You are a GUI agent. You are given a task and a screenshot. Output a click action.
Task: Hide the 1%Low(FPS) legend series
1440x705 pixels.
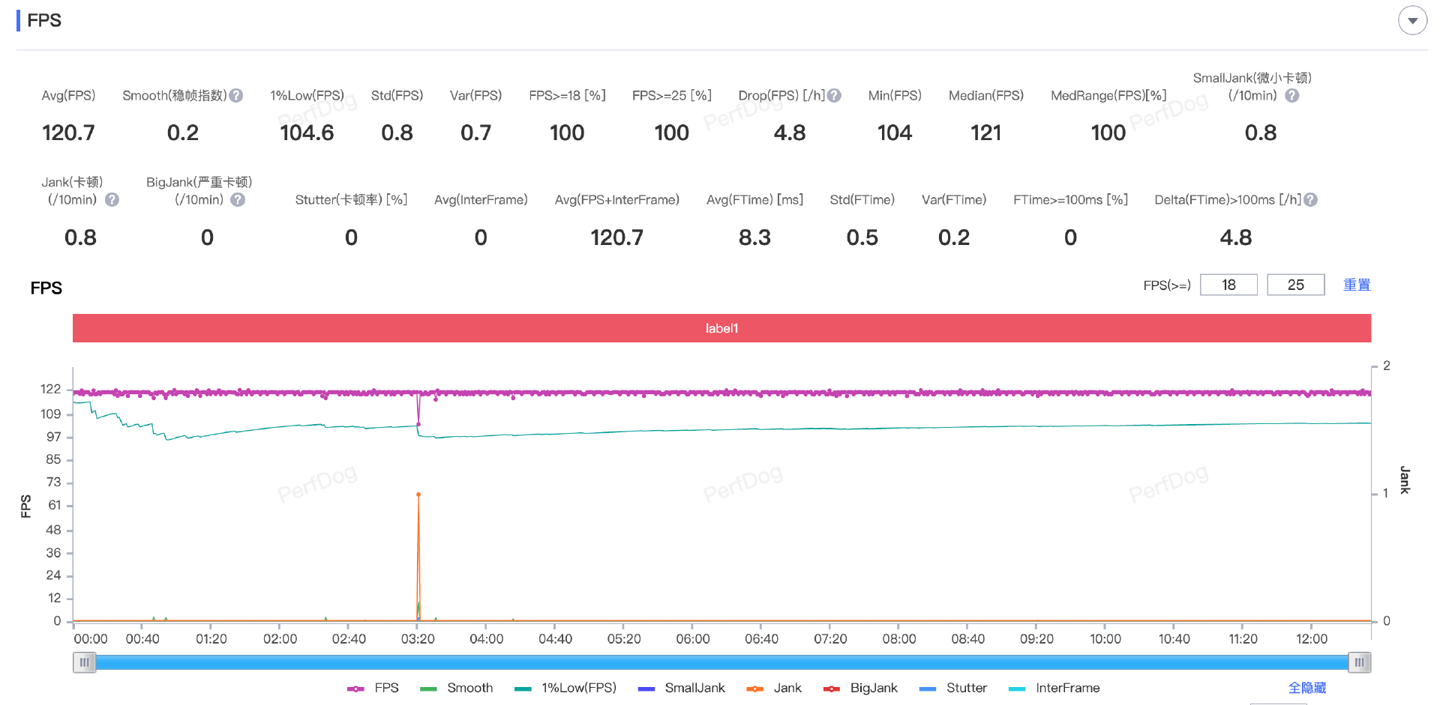(x=565, y=688)
